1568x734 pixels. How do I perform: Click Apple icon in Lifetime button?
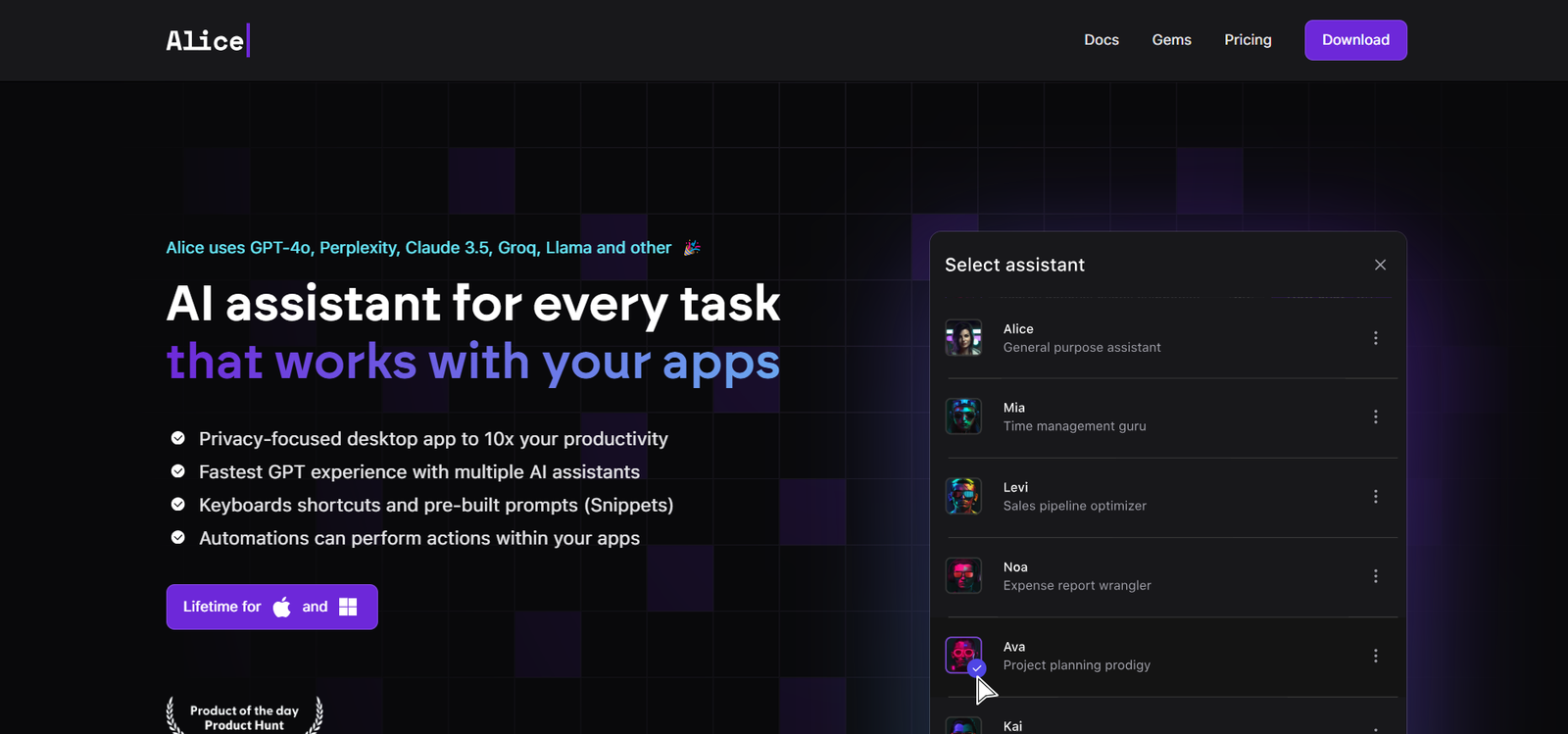pos(281,607)
